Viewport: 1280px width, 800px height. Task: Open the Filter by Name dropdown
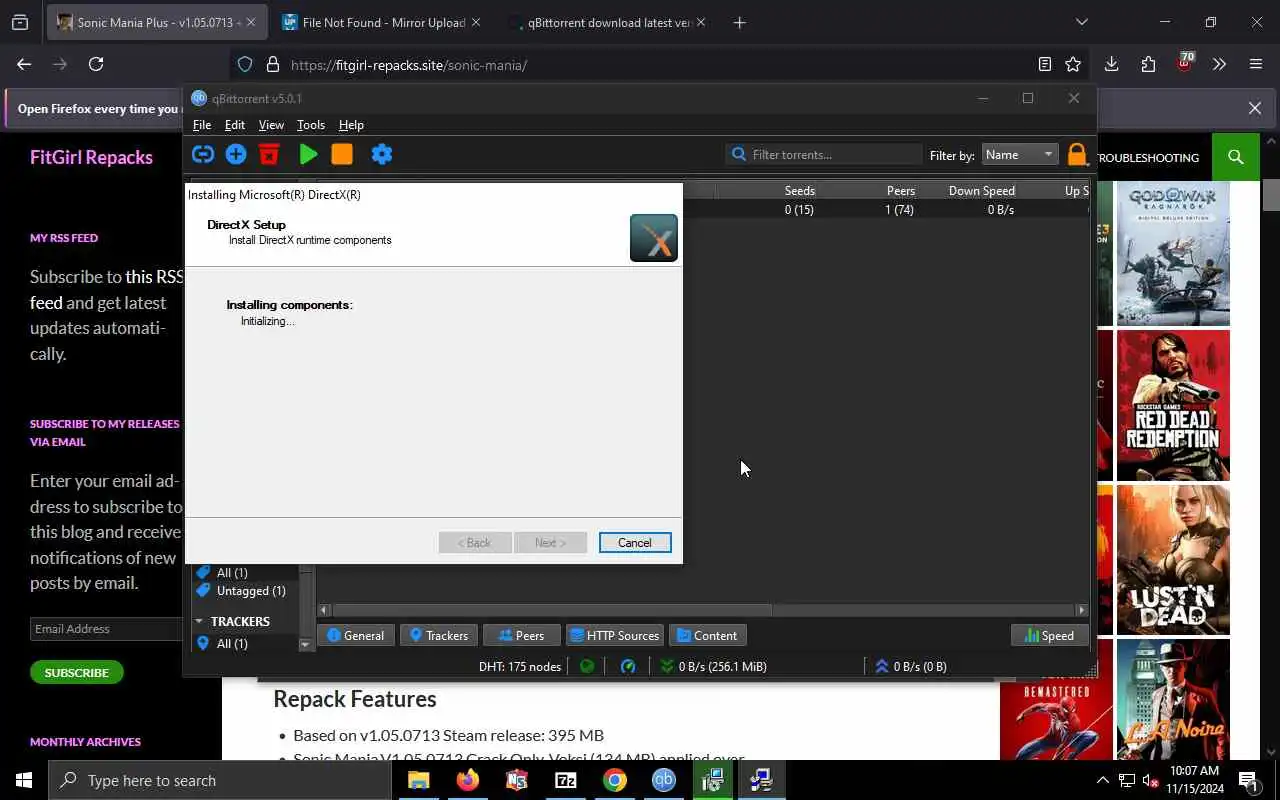(x=1019, y=154)
